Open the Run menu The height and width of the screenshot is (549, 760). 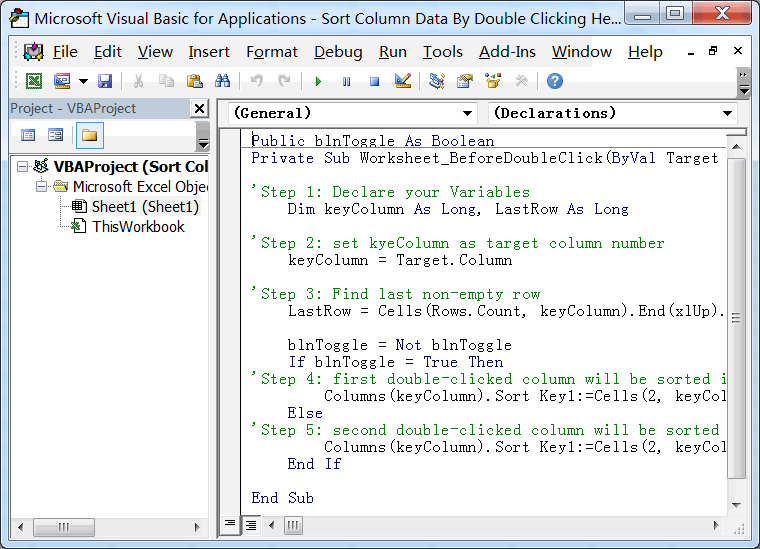393,52
